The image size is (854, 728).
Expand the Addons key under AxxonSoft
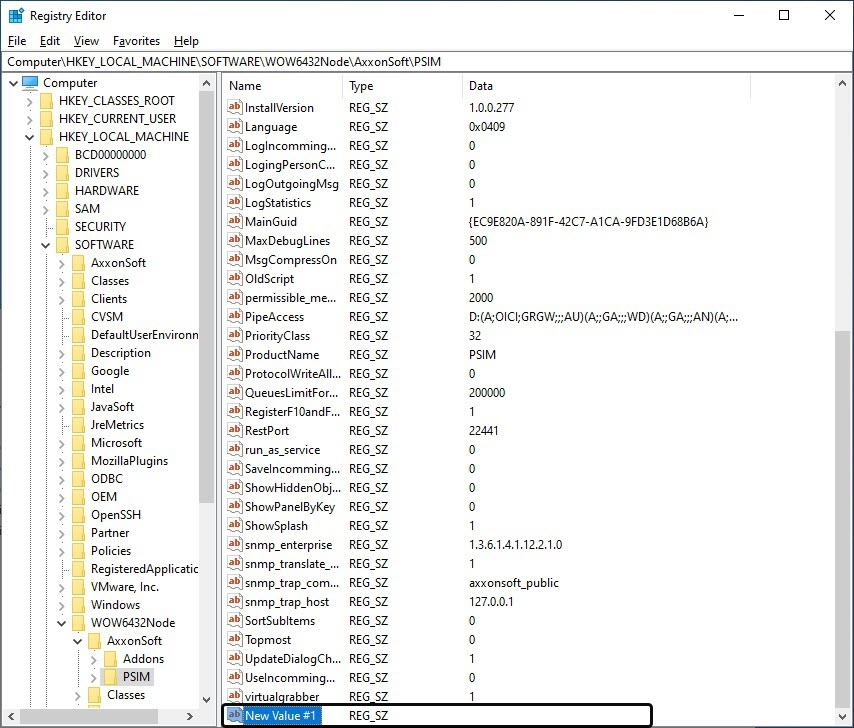93,659
